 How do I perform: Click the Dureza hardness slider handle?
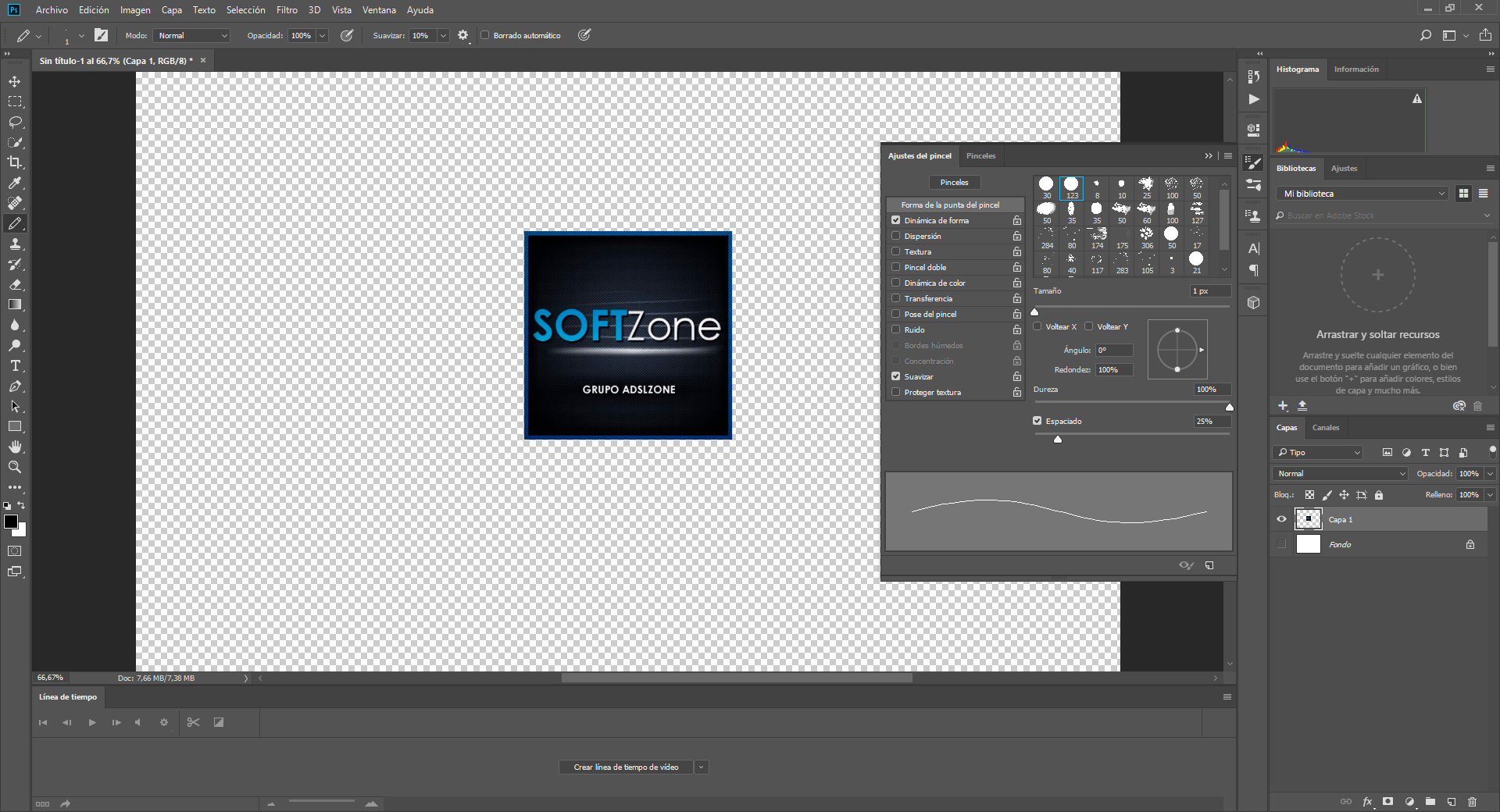pos(1230,407)
